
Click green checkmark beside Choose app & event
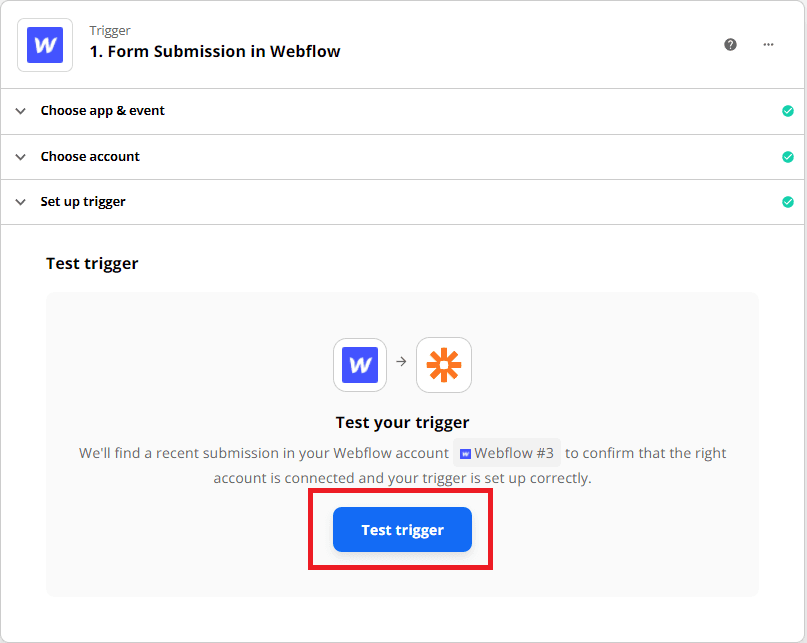(x=788, y=111)
